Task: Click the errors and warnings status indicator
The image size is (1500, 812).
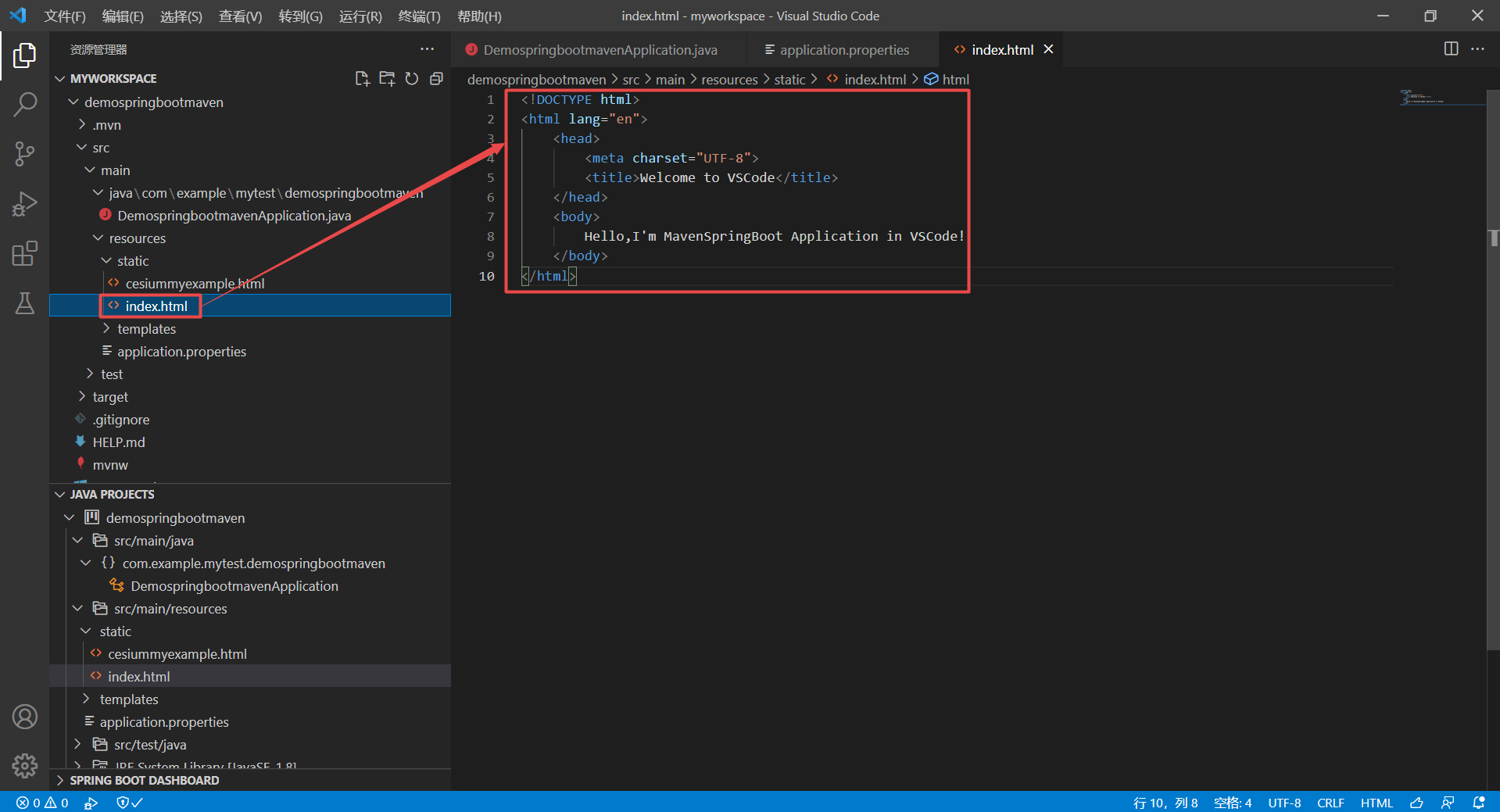Action: (x=42, y=803)
